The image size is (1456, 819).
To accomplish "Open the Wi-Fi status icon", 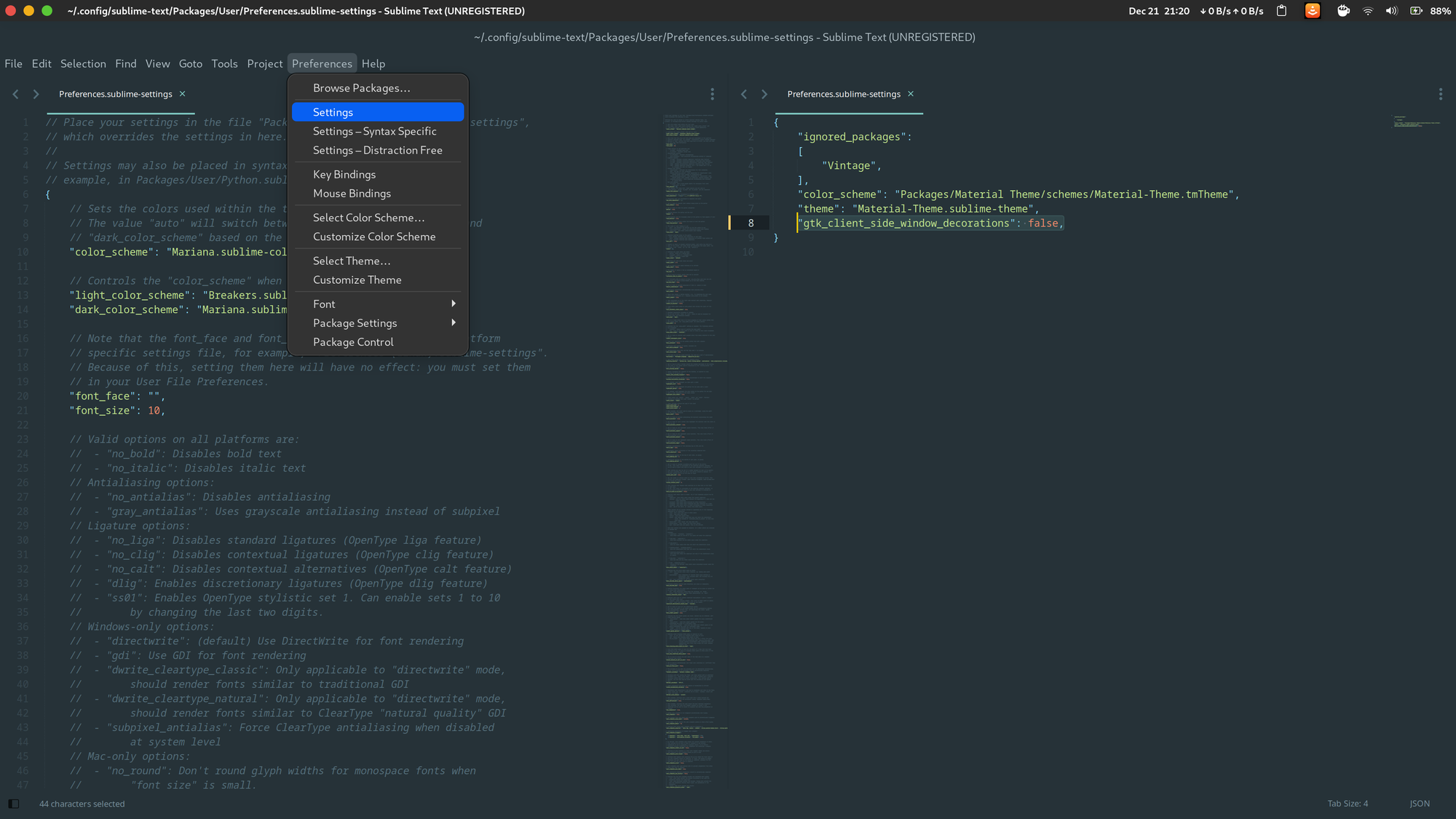I will pos(1368,11).
